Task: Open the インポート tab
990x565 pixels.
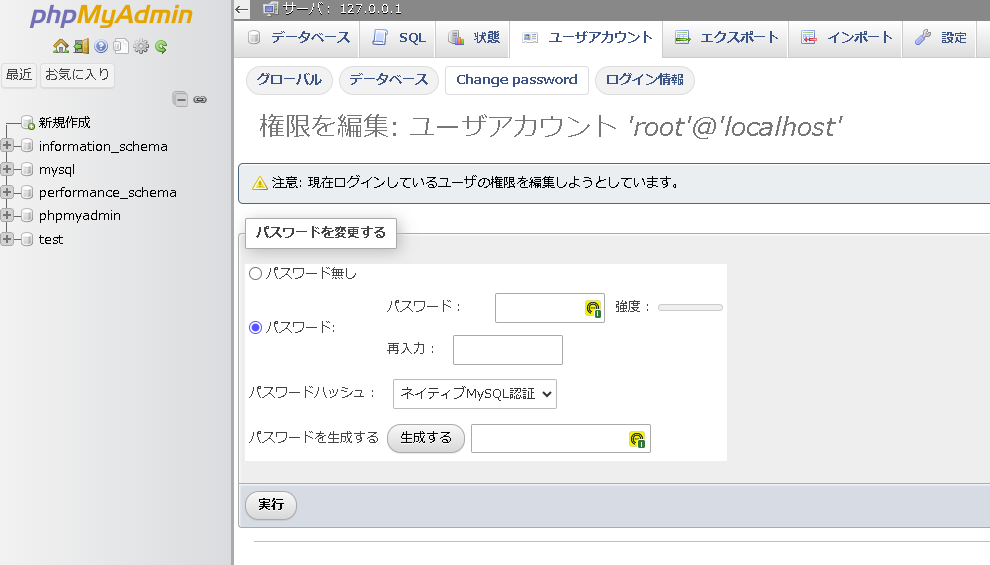Action: click(847, 38)
